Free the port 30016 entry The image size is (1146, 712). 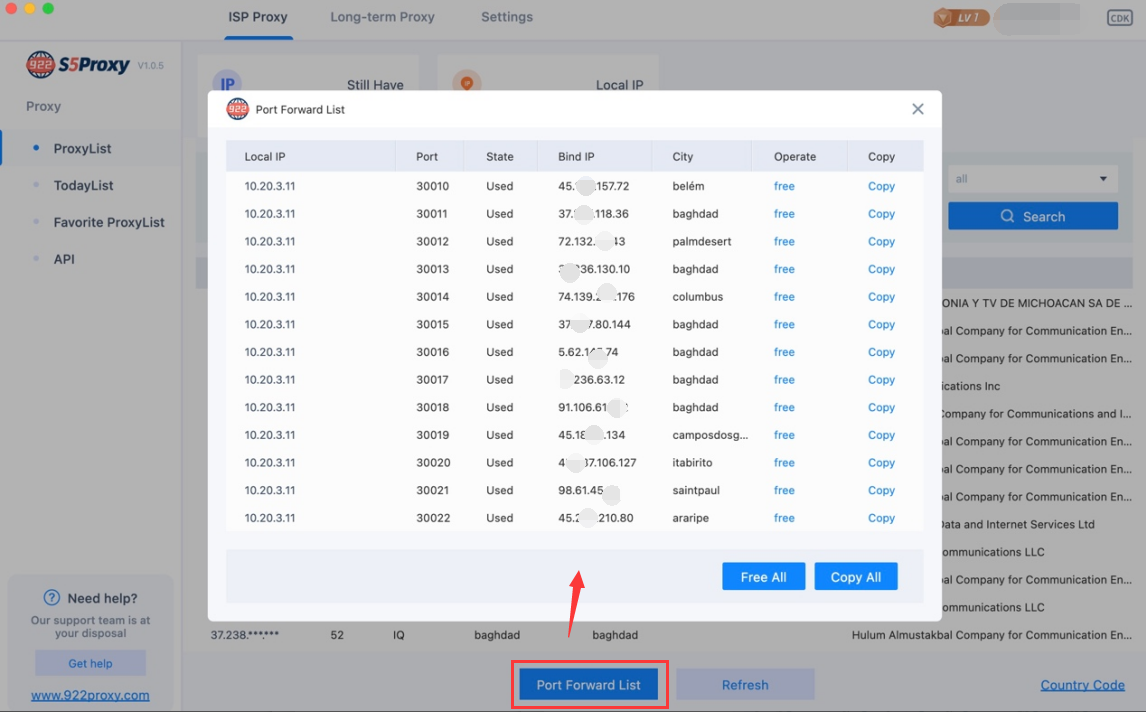pyautogui.click(x=784, y=352)
